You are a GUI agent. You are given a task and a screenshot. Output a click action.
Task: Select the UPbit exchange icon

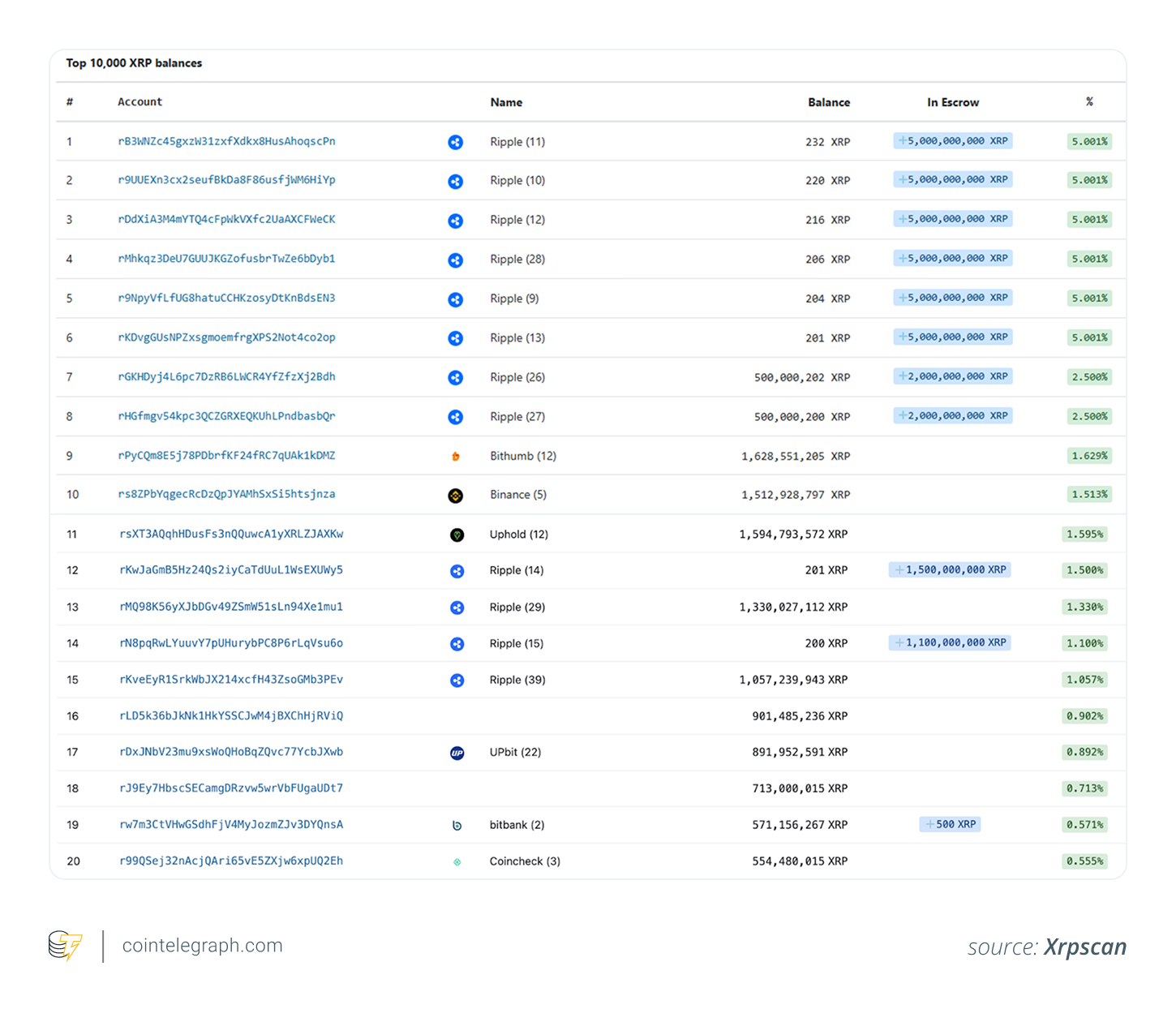click(x=457, y=752)
